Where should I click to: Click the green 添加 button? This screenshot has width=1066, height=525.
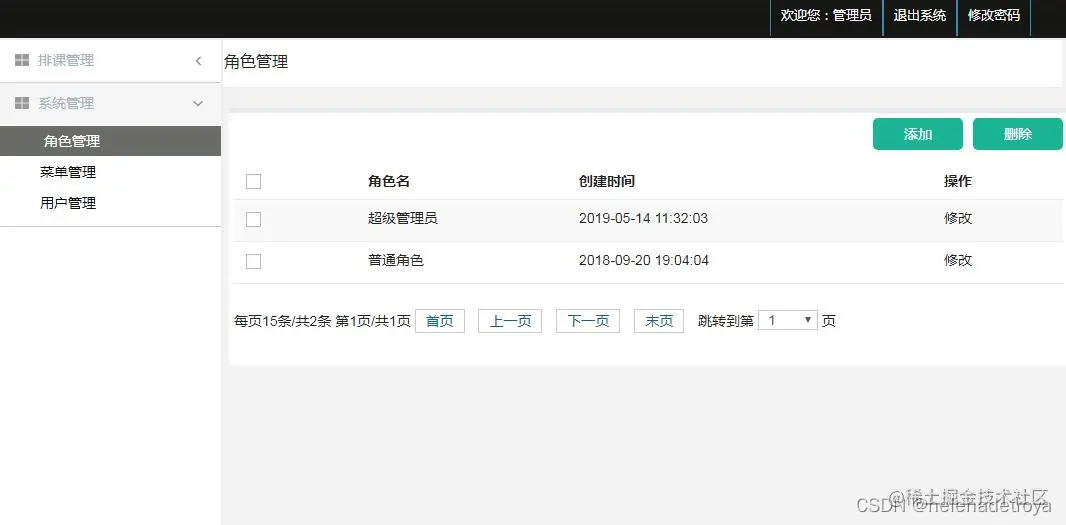pos(918,134)
